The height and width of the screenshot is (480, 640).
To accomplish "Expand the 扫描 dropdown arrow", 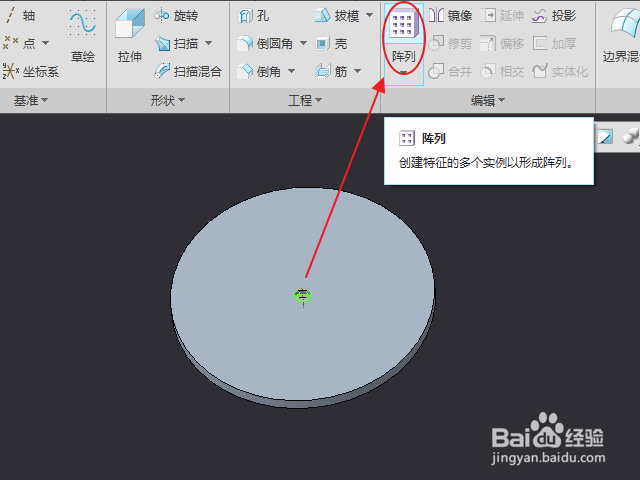I will (x=208, y=43).
